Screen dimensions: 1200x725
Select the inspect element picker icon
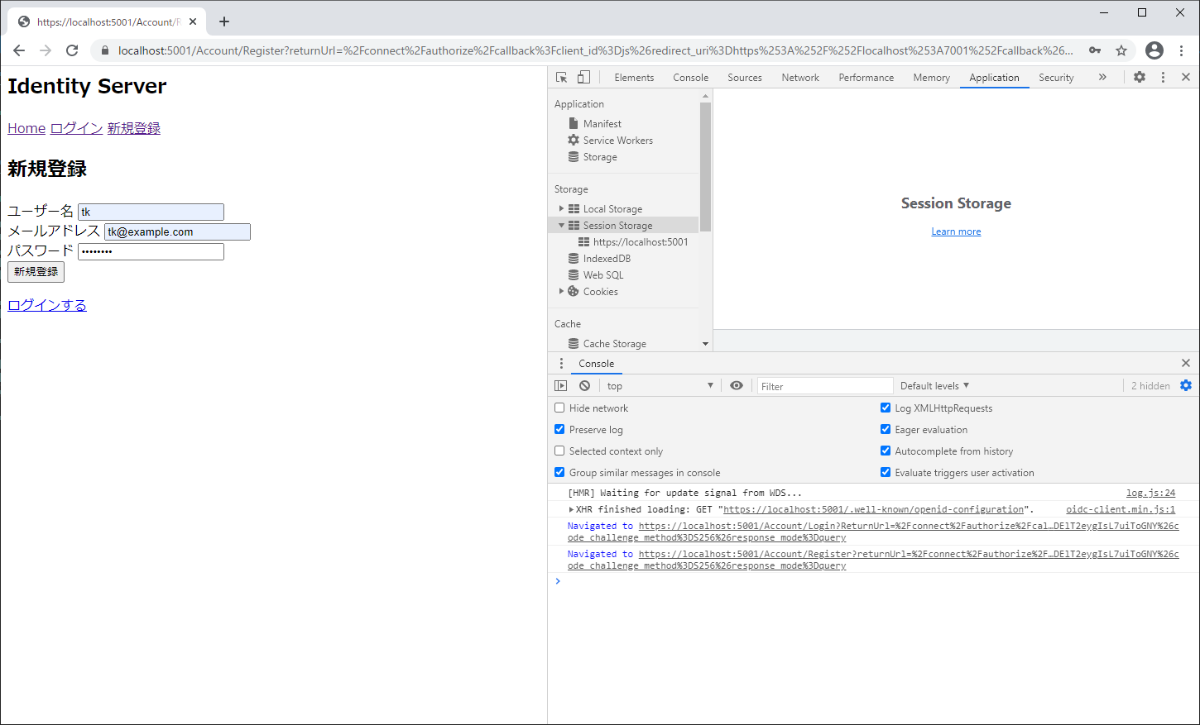[x=562, y=77]
